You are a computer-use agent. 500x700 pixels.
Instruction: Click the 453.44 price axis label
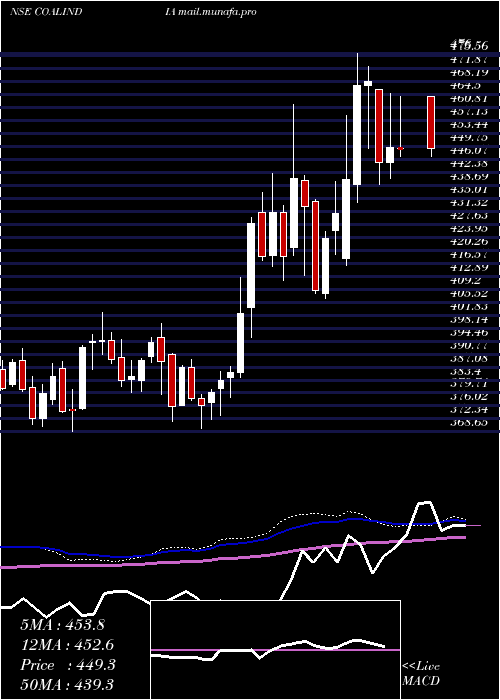tap(469, 126)
